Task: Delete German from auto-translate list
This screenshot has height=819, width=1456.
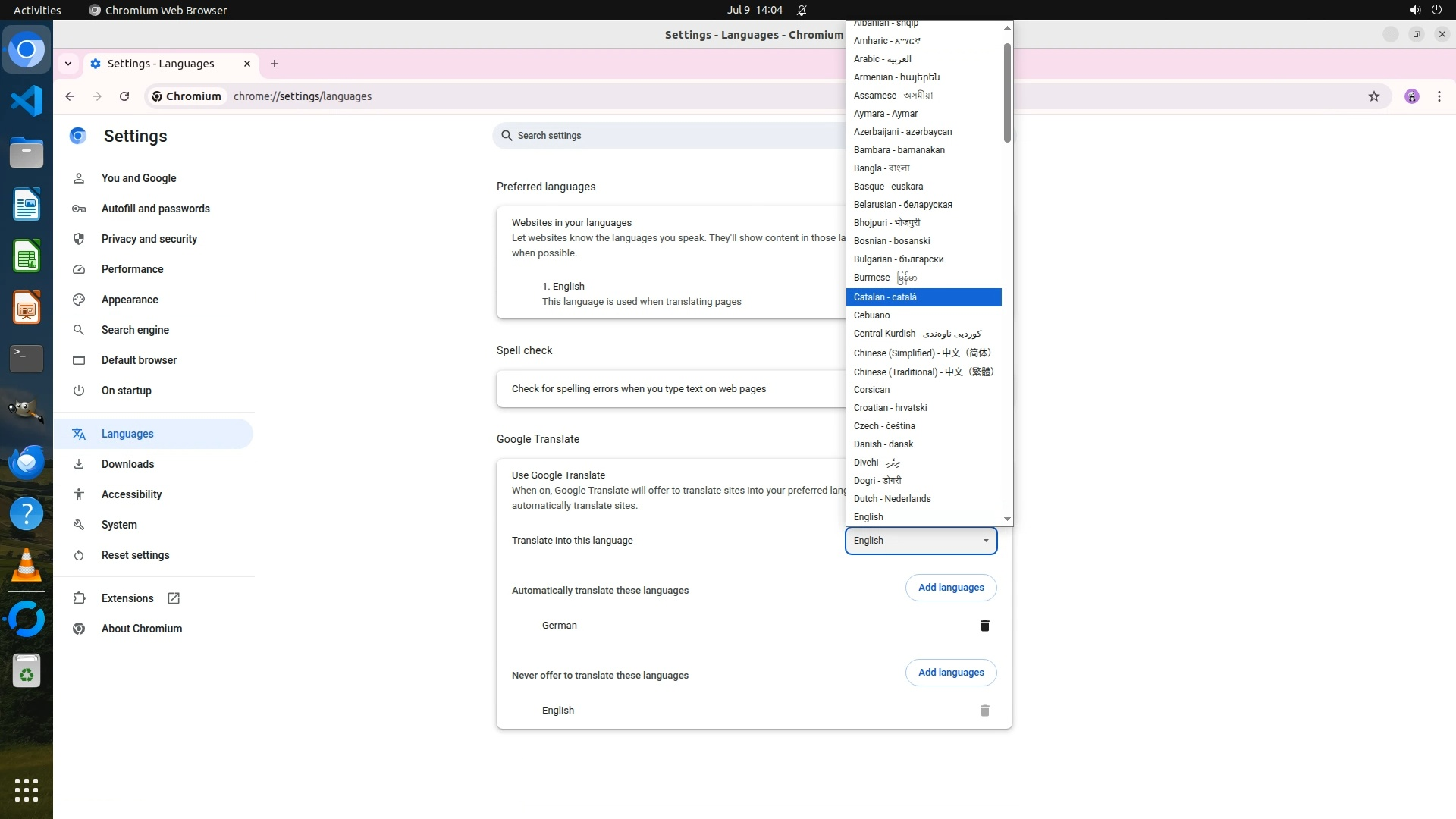Action: (x=984, y=626)
